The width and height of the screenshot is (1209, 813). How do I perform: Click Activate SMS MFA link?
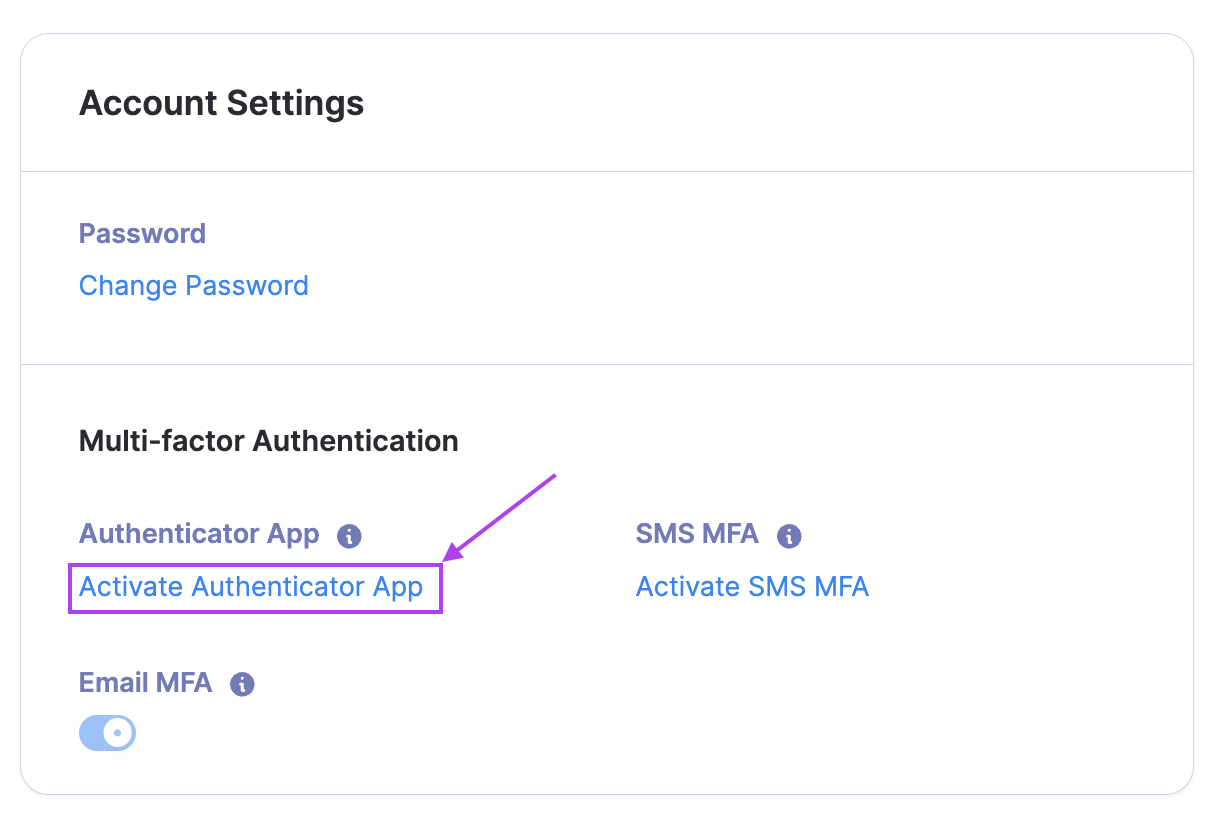pyautogui.click(x=752, y=587)
